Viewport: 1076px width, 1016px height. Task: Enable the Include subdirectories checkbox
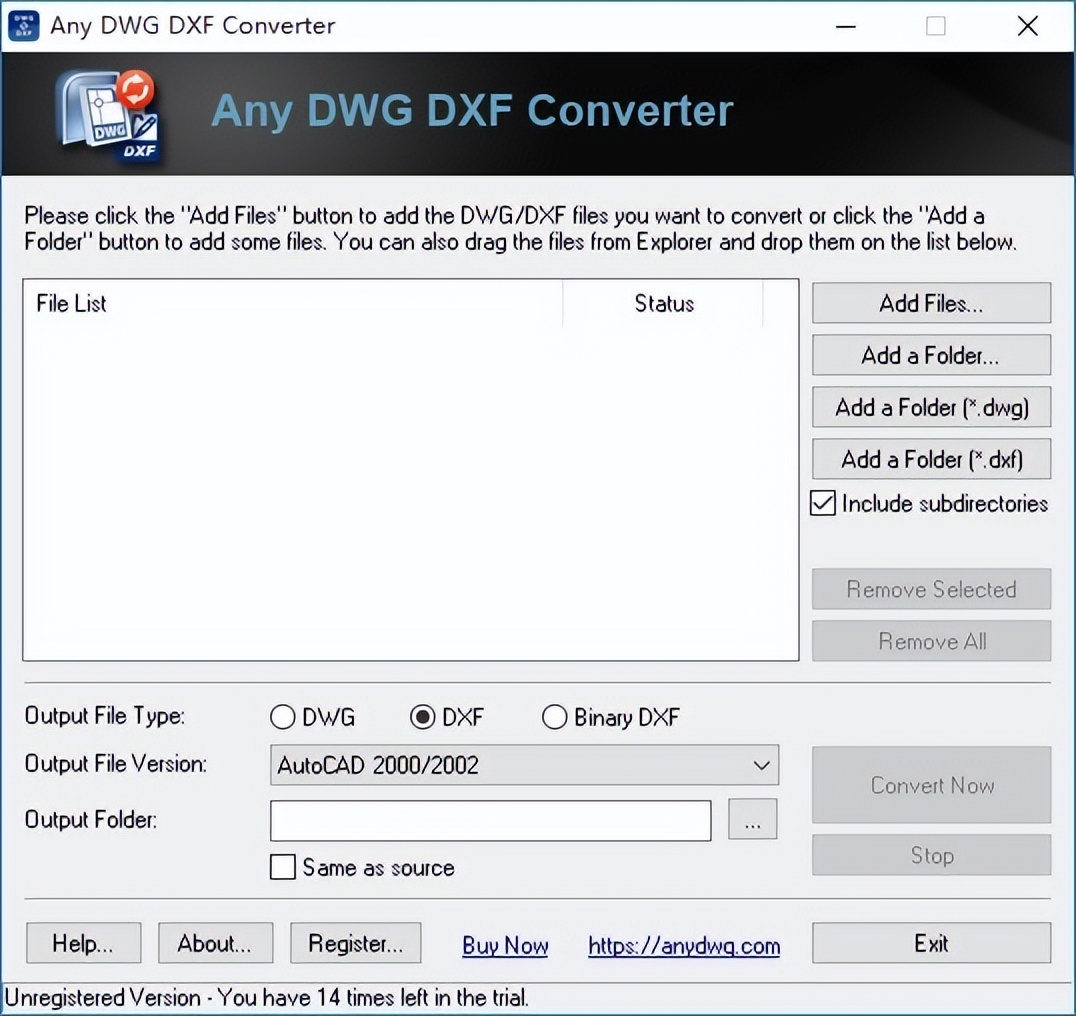click(x=821, y=503)
